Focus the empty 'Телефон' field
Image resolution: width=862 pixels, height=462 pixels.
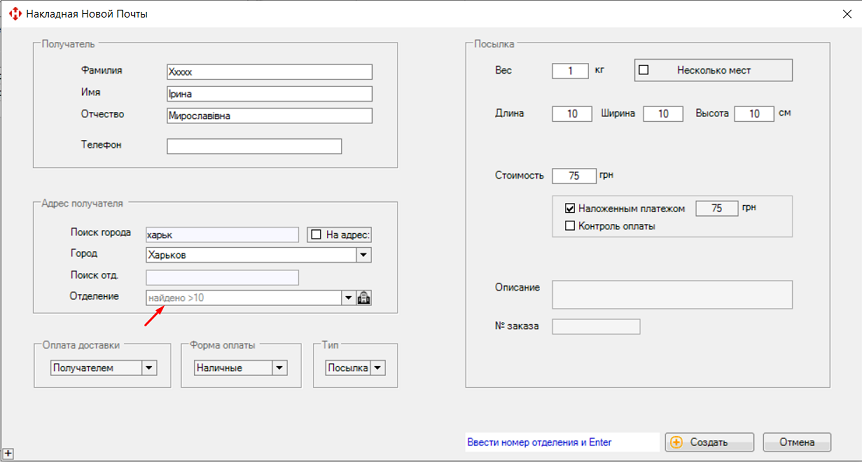pos(254,146)
